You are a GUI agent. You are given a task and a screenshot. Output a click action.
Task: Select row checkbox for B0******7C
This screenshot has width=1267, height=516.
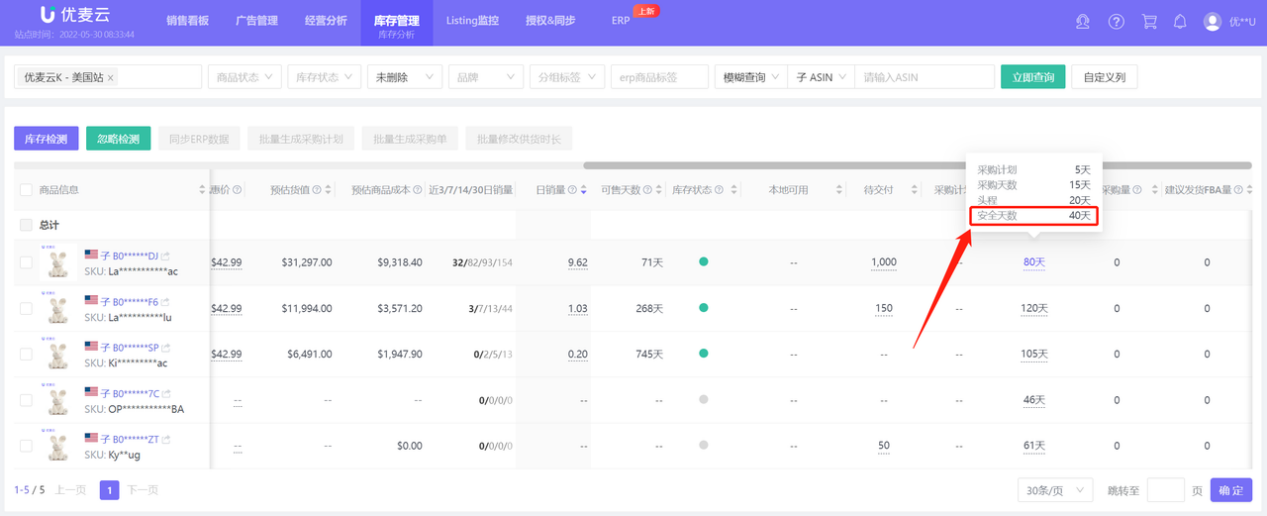click(26, 400)
